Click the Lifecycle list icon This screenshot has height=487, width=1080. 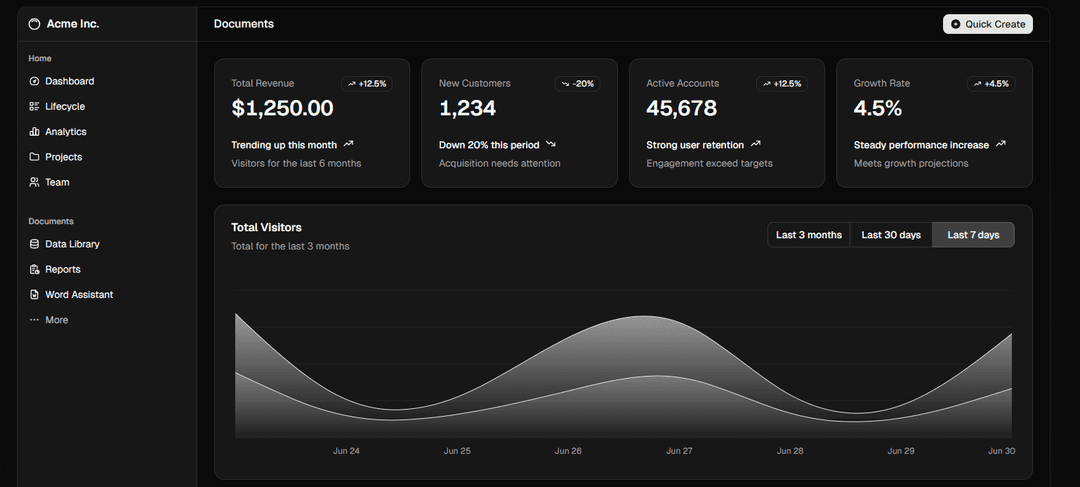pyautogui.click(x=35, y=107)
